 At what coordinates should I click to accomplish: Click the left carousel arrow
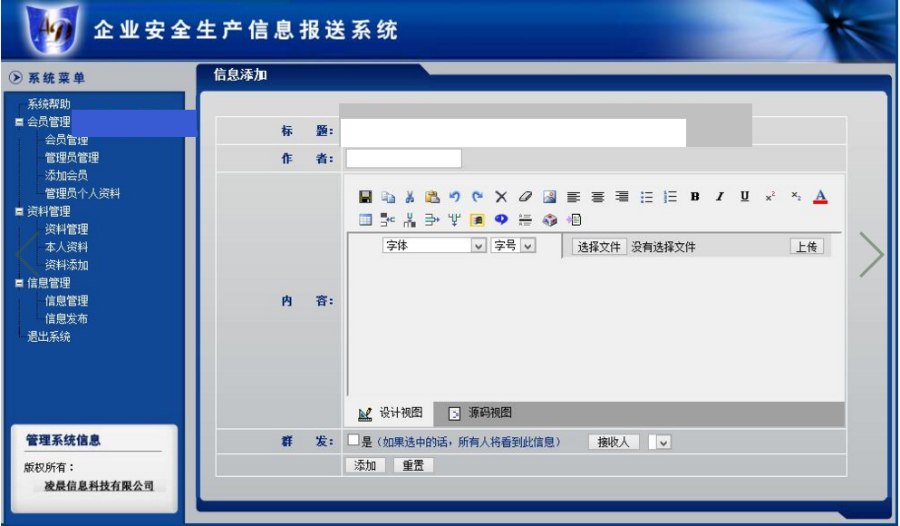click(26, 254)
